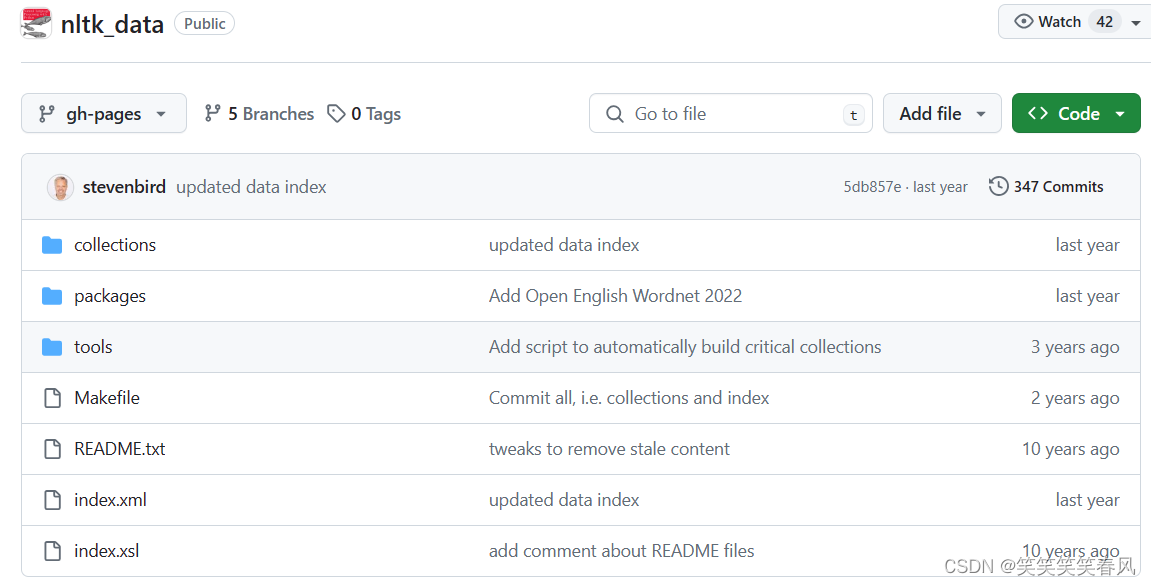Click the packages folder icon
1151x585 pixels.
[x=52, y=296]
